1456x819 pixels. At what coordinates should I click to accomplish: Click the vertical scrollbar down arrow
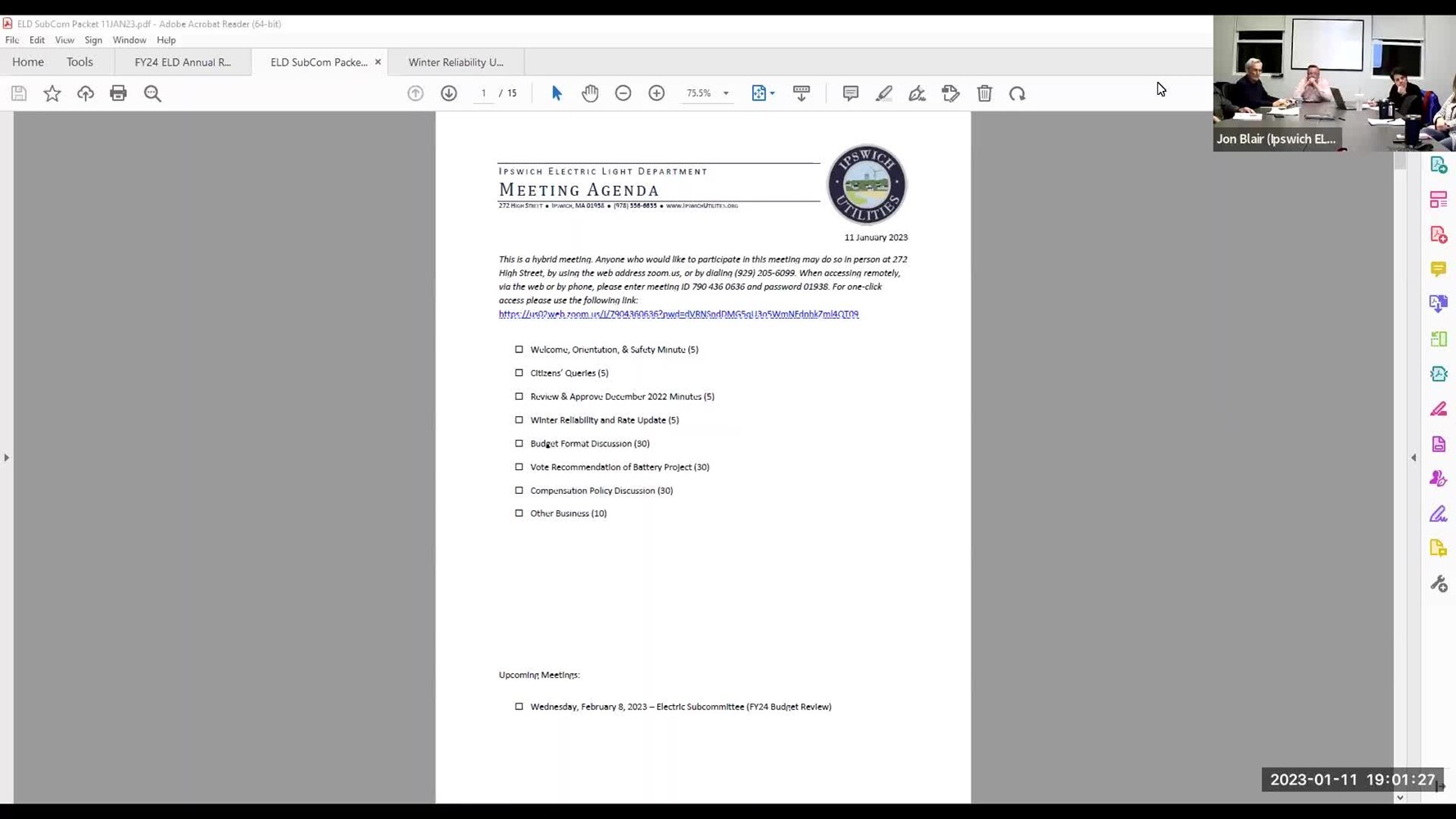pos(1400,798)
